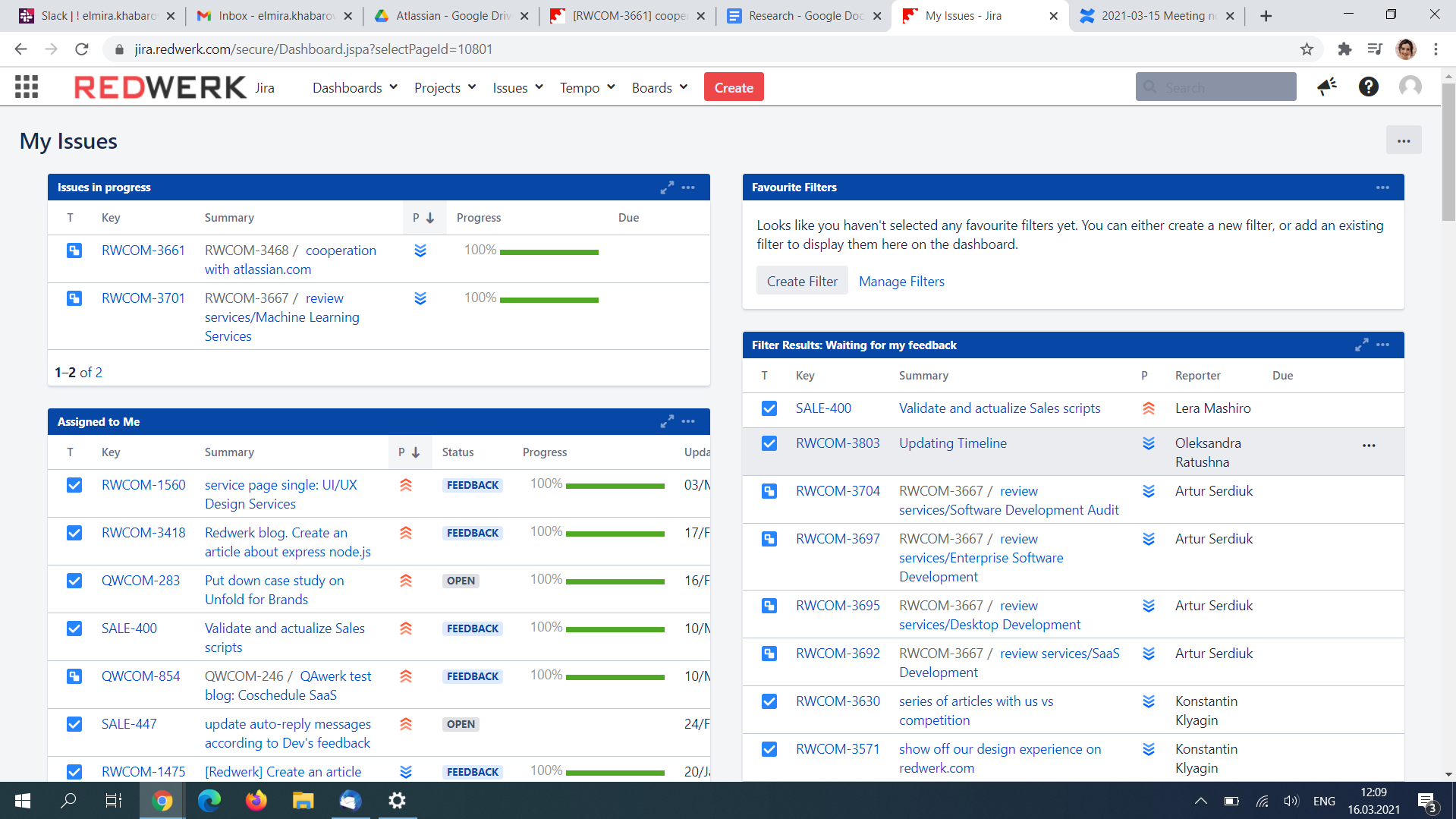Click the task type checkbox icon for RWCOM-1560
Viewport: 1456px width, 819px height.
pos(74,485)
